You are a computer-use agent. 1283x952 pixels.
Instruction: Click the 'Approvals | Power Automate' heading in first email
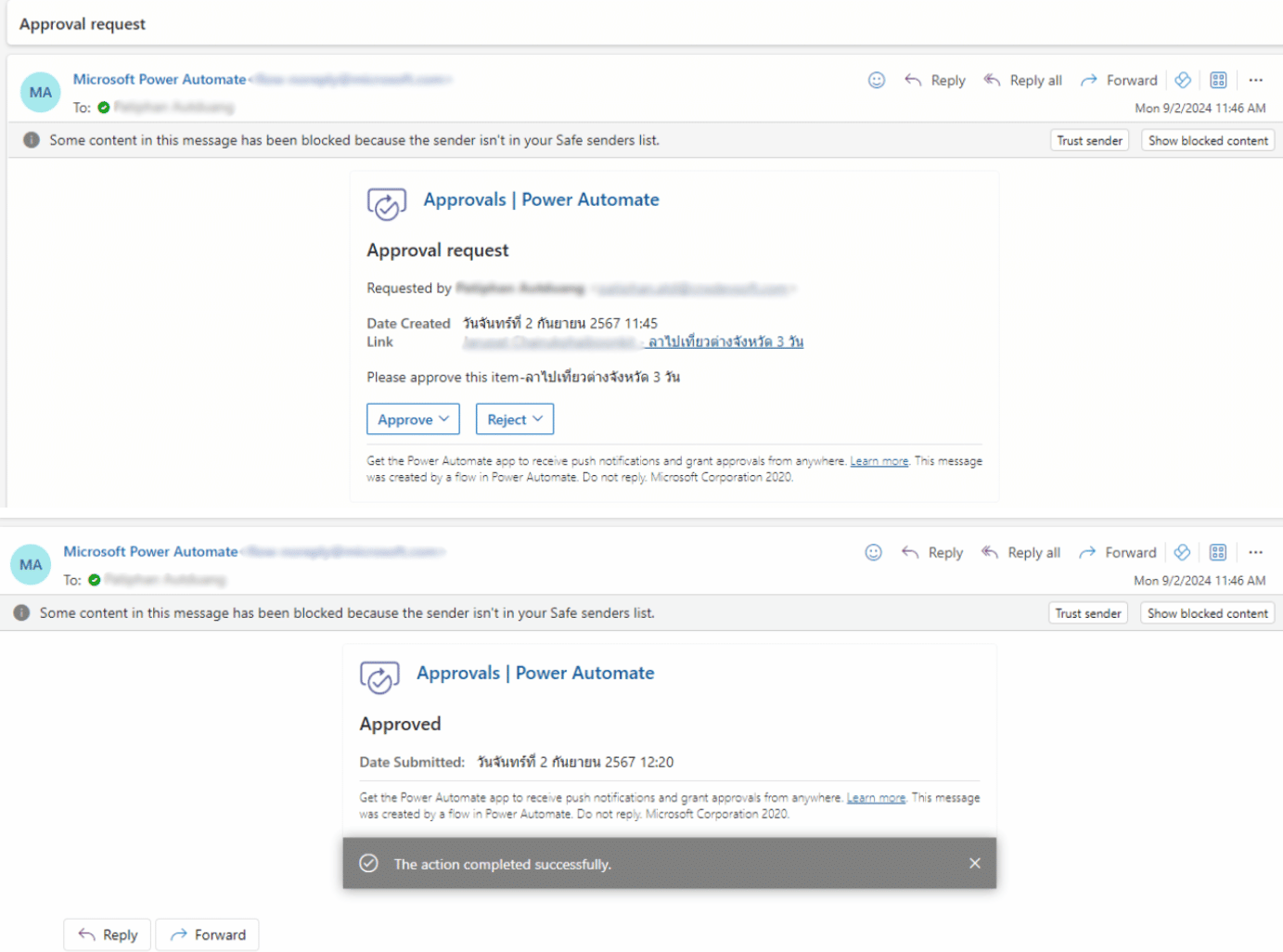[541, 199]
